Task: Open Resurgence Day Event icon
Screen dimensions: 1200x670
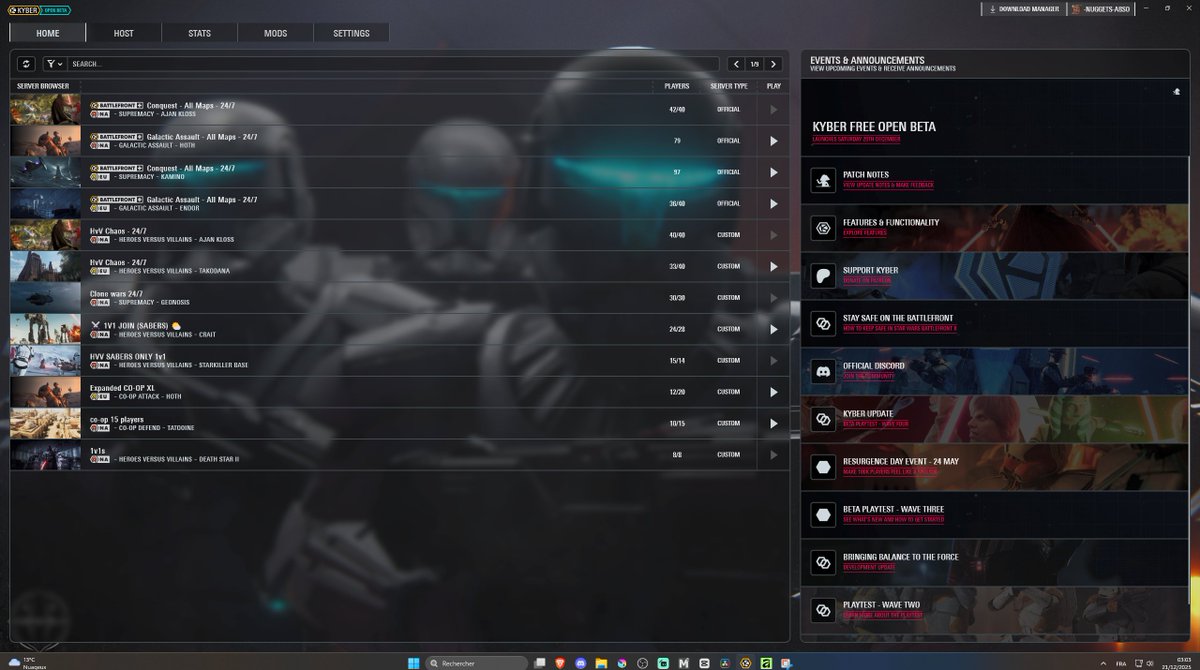Action: point(823,467)
